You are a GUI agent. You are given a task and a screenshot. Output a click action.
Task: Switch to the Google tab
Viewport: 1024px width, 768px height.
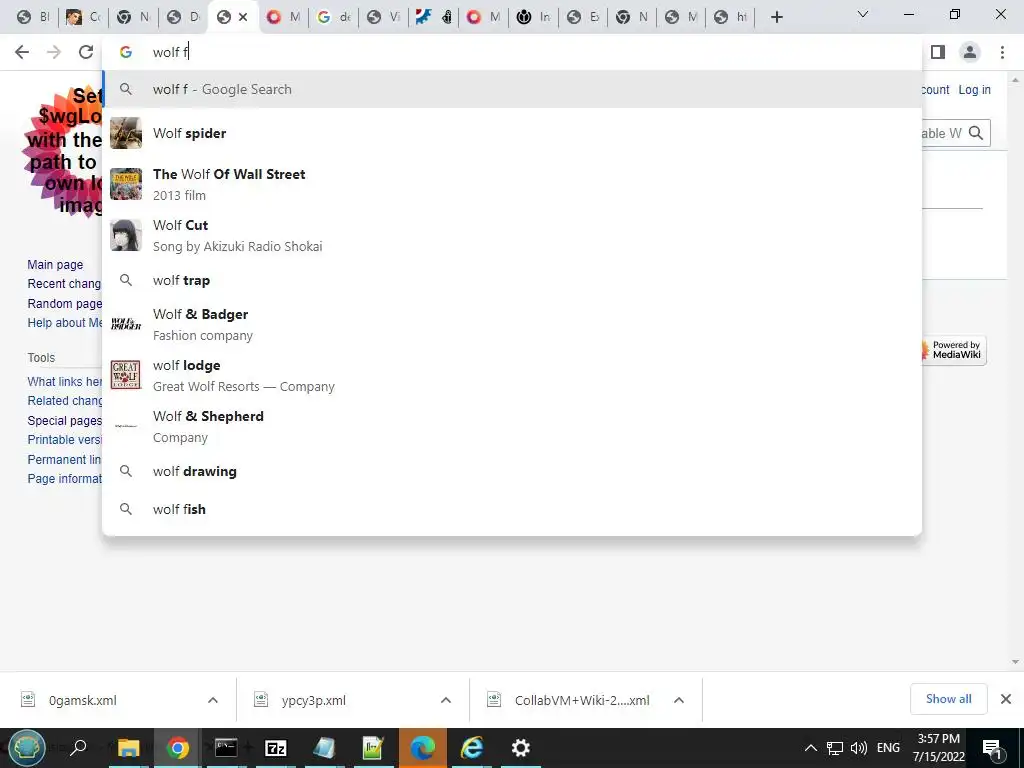[334, 17]
